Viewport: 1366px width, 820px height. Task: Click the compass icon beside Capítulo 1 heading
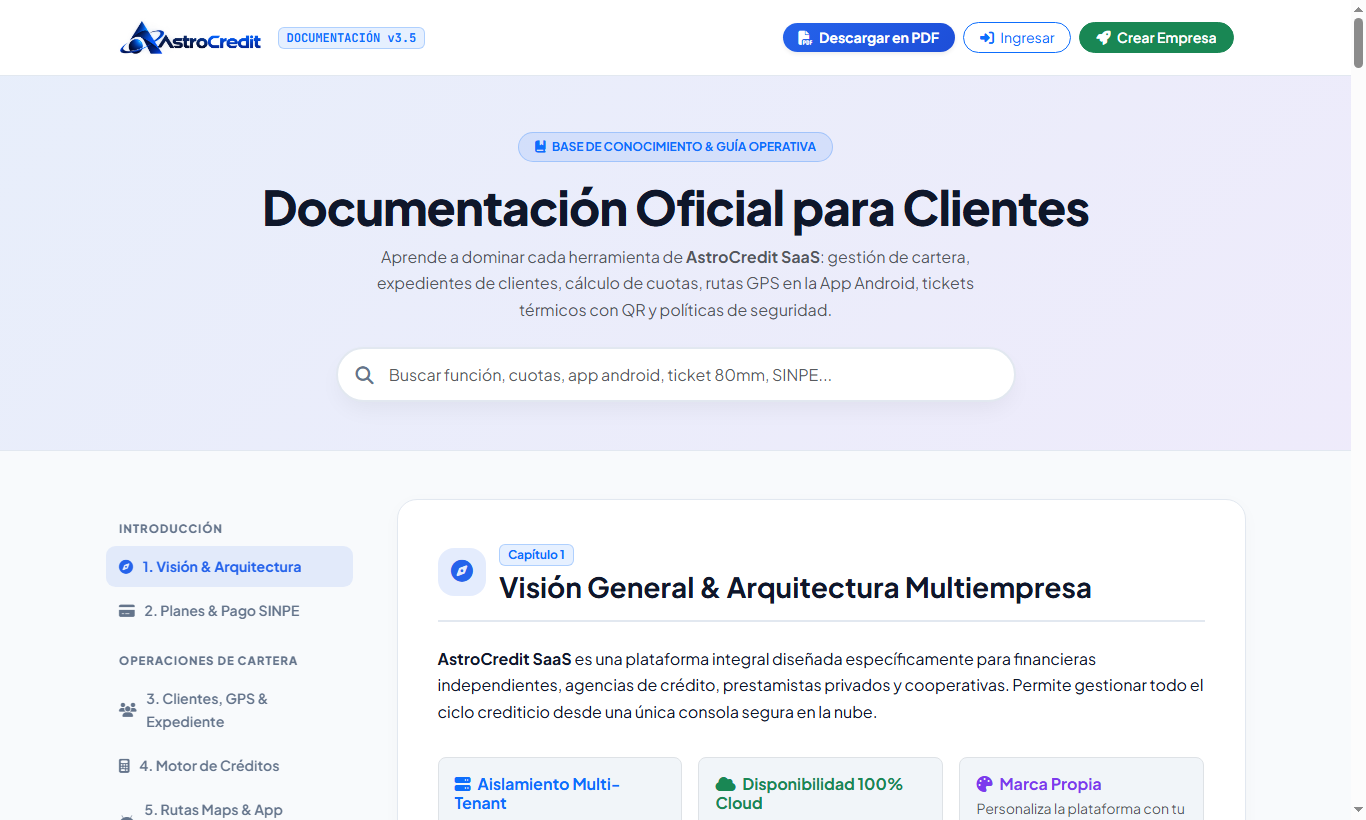(x=462, y=572)
